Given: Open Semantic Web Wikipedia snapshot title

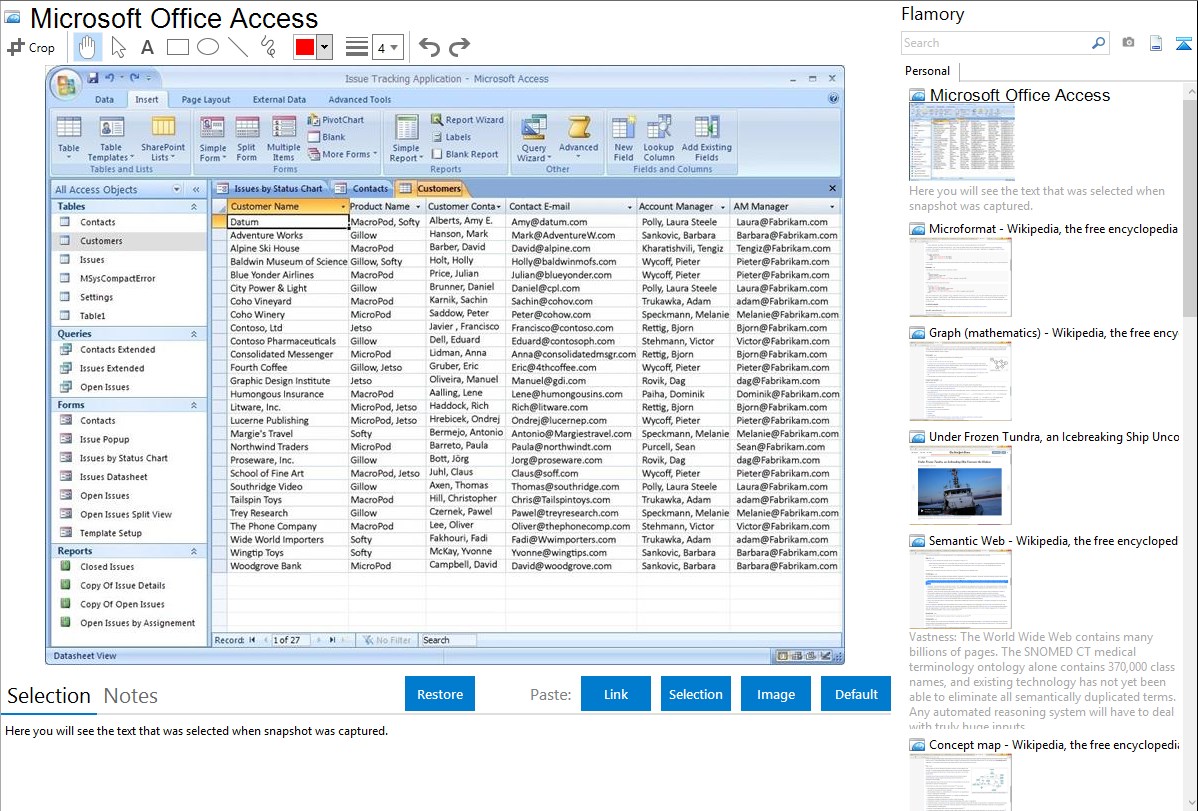Looking at the screenshot, I should point(1053,541).
